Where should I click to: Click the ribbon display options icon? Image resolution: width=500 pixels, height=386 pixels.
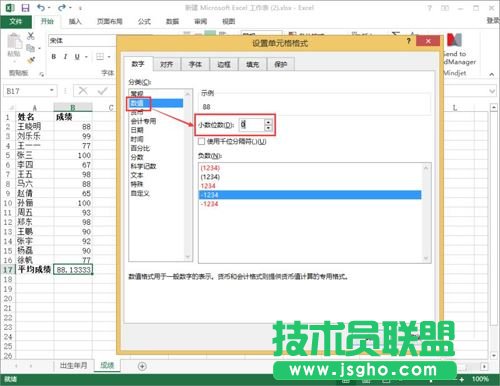(445, 8)
